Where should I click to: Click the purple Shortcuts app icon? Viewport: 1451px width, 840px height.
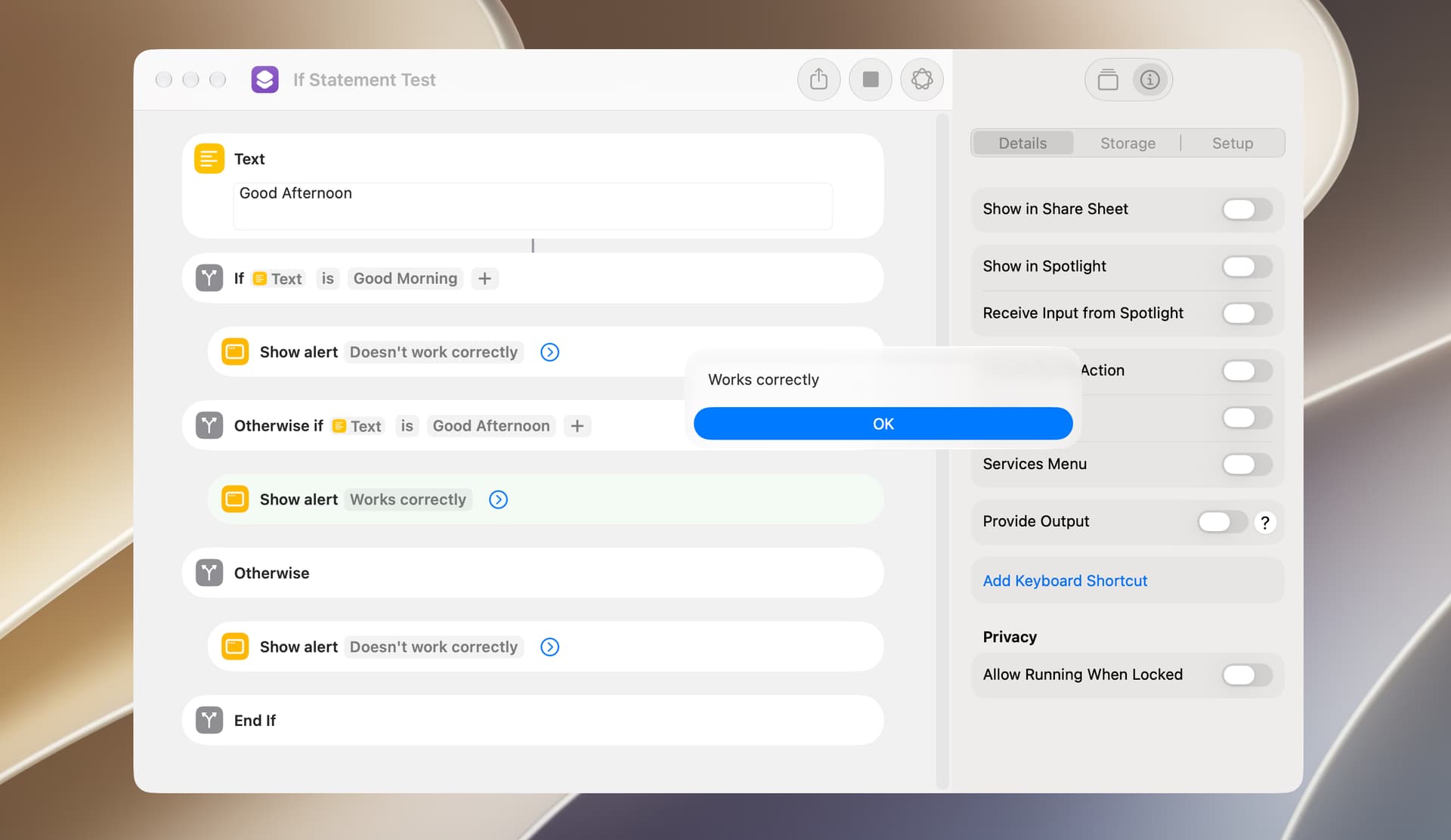point(265,79)
